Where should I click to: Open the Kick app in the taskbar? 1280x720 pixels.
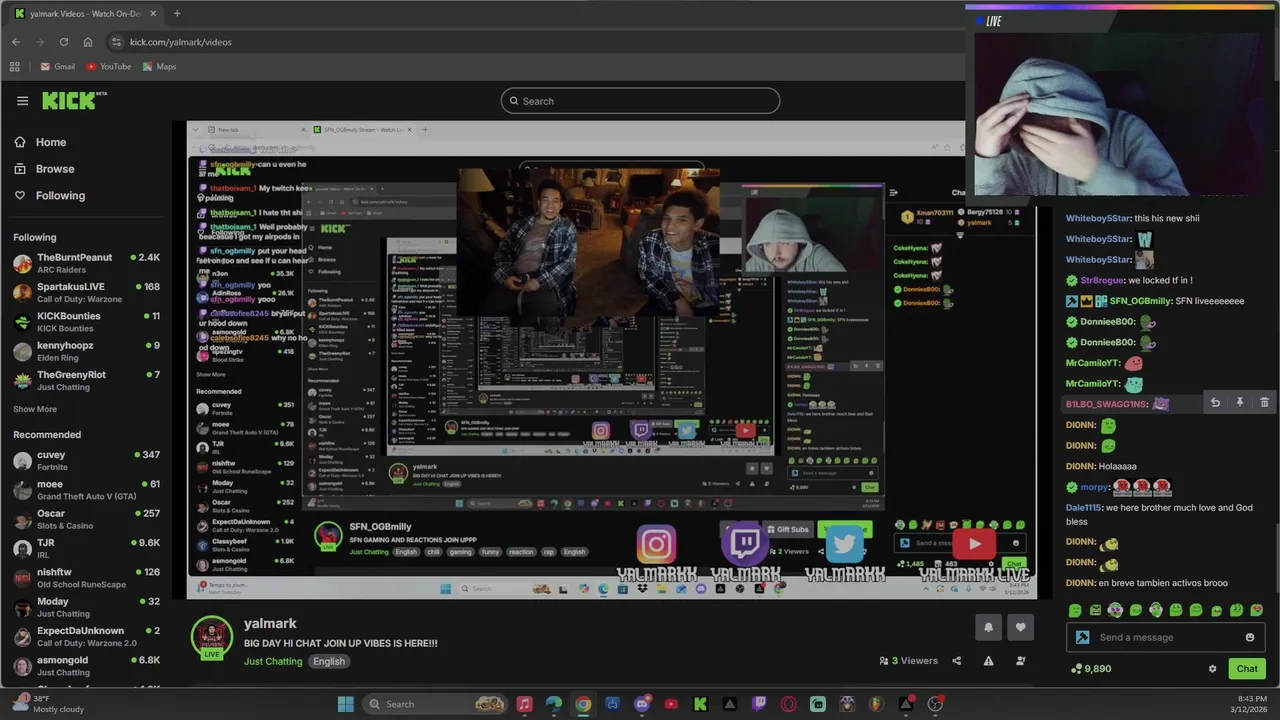pyautogui.click(x=700, y=704)
